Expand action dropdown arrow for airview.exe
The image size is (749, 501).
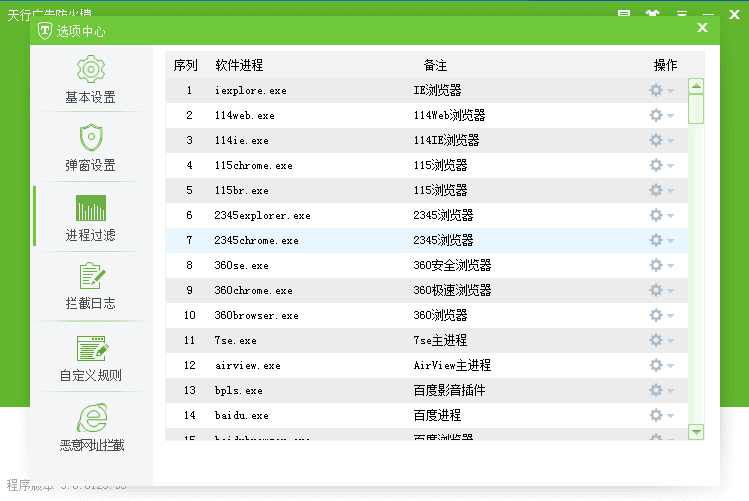670,366
